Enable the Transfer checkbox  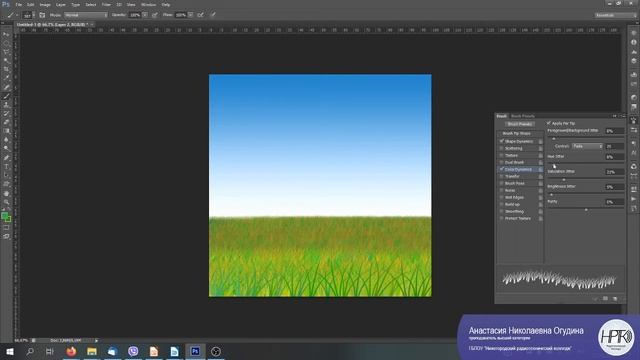click(501, 176)
